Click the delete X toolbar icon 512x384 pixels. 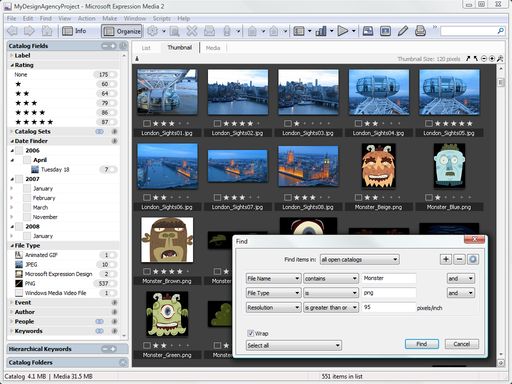(x=192, y=31)
